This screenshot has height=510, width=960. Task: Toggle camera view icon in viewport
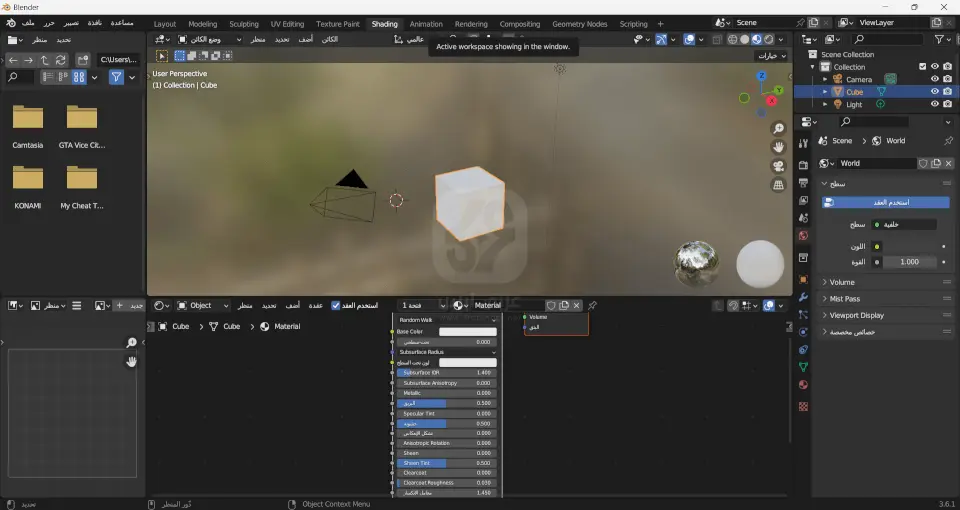pyautogui.click(x=778, y=166)
